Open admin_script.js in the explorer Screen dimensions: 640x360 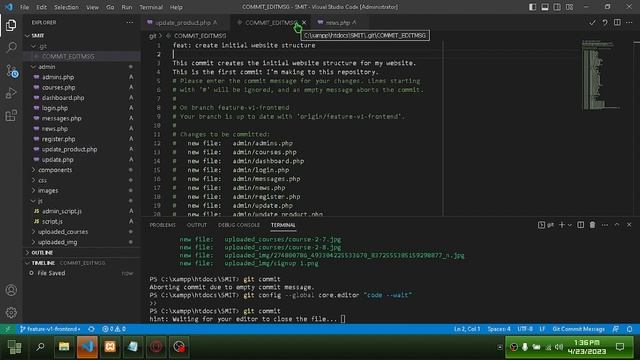point(82,211)
